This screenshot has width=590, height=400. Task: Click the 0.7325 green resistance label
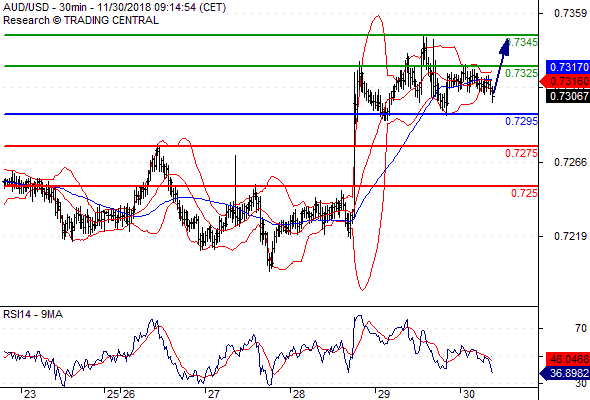521,73
